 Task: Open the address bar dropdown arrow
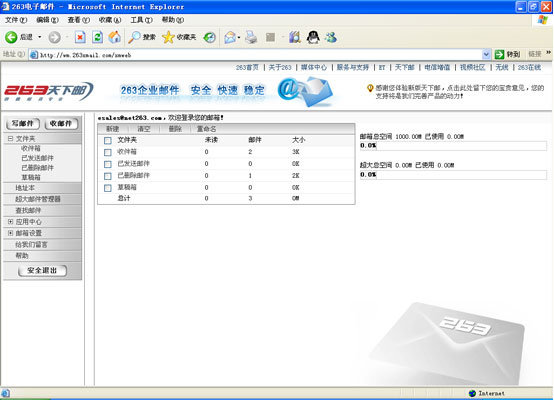click(486, 54)
